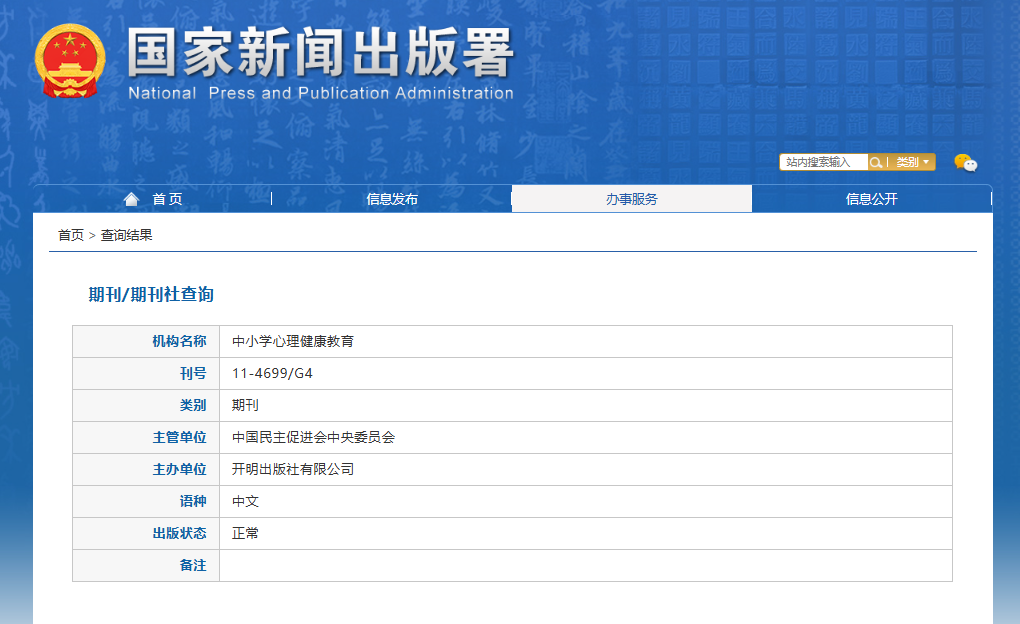1020x624 pixels.
Task: Open the 信息发布 navigation tab
Action: [x=392, y=199]
